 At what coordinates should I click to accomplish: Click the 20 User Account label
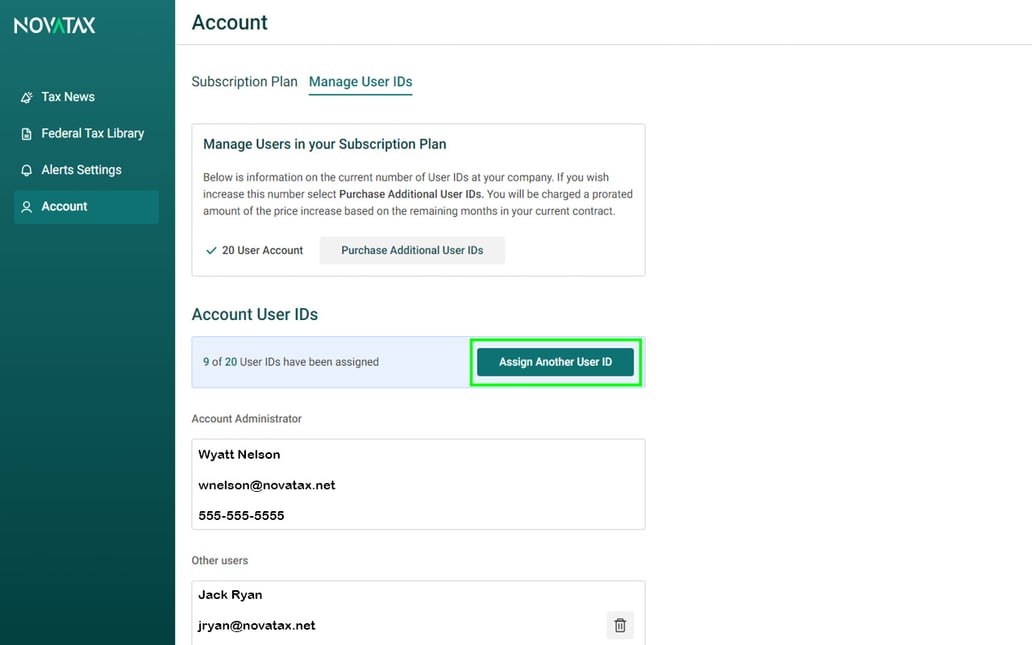(263, 250)
